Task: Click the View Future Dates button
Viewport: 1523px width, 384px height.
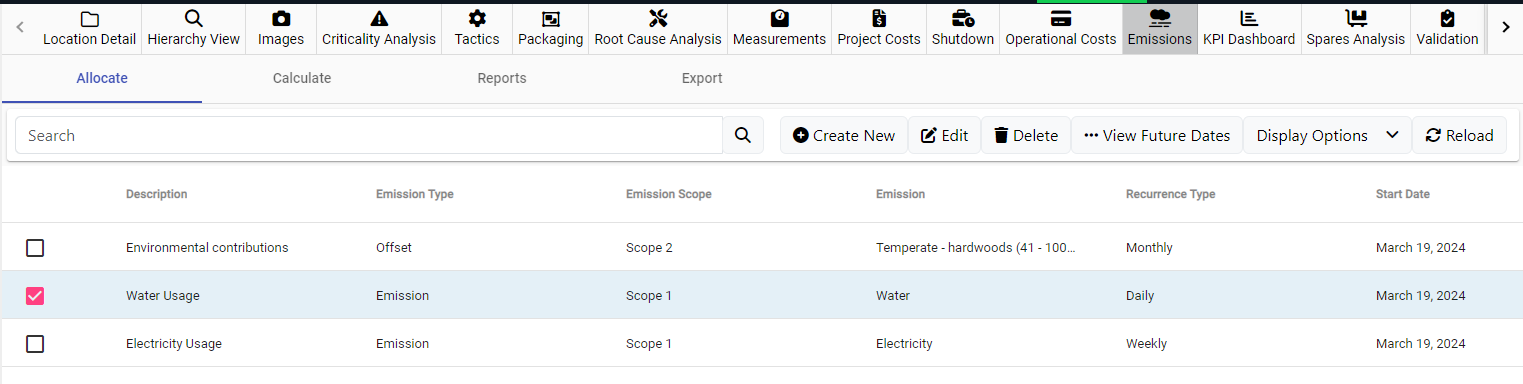Action: click(x=1157, y=135)
